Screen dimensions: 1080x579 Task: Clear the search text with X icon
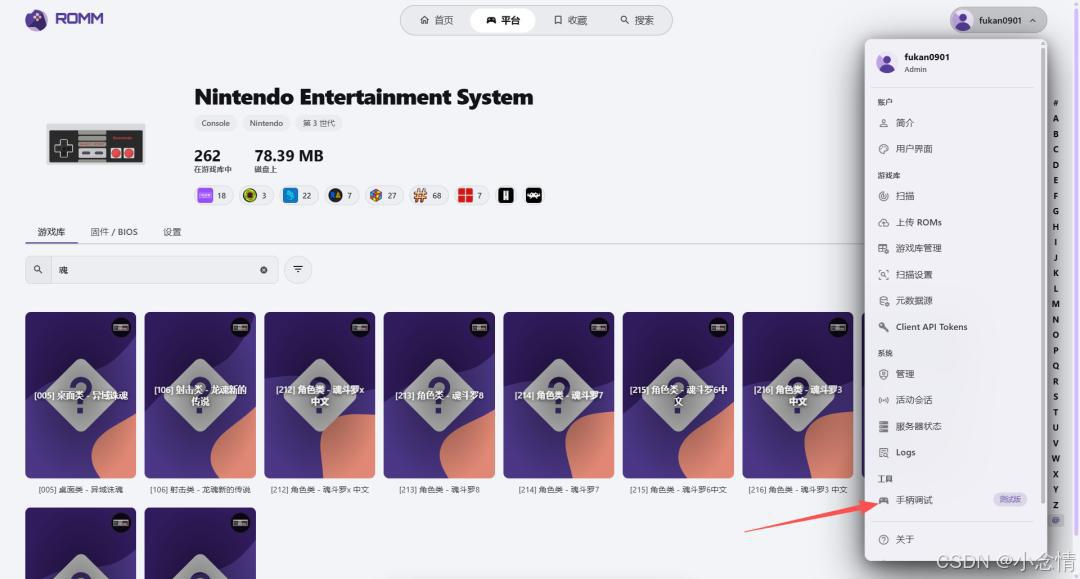(264, 270)
